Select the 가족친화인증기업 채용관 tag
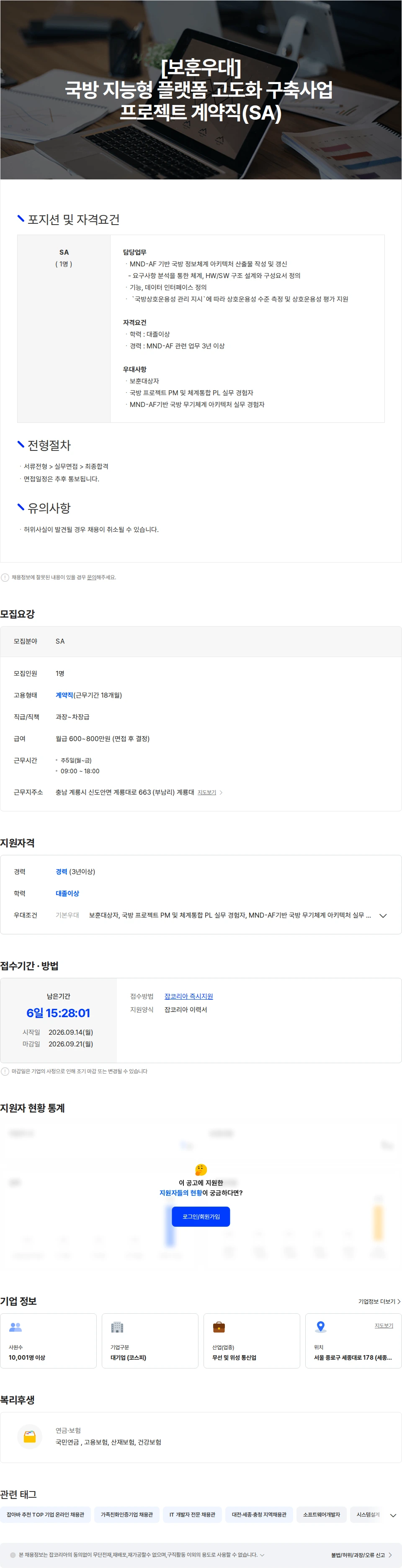This screenshot has width=402, height=1568. tap(127, 1515)
